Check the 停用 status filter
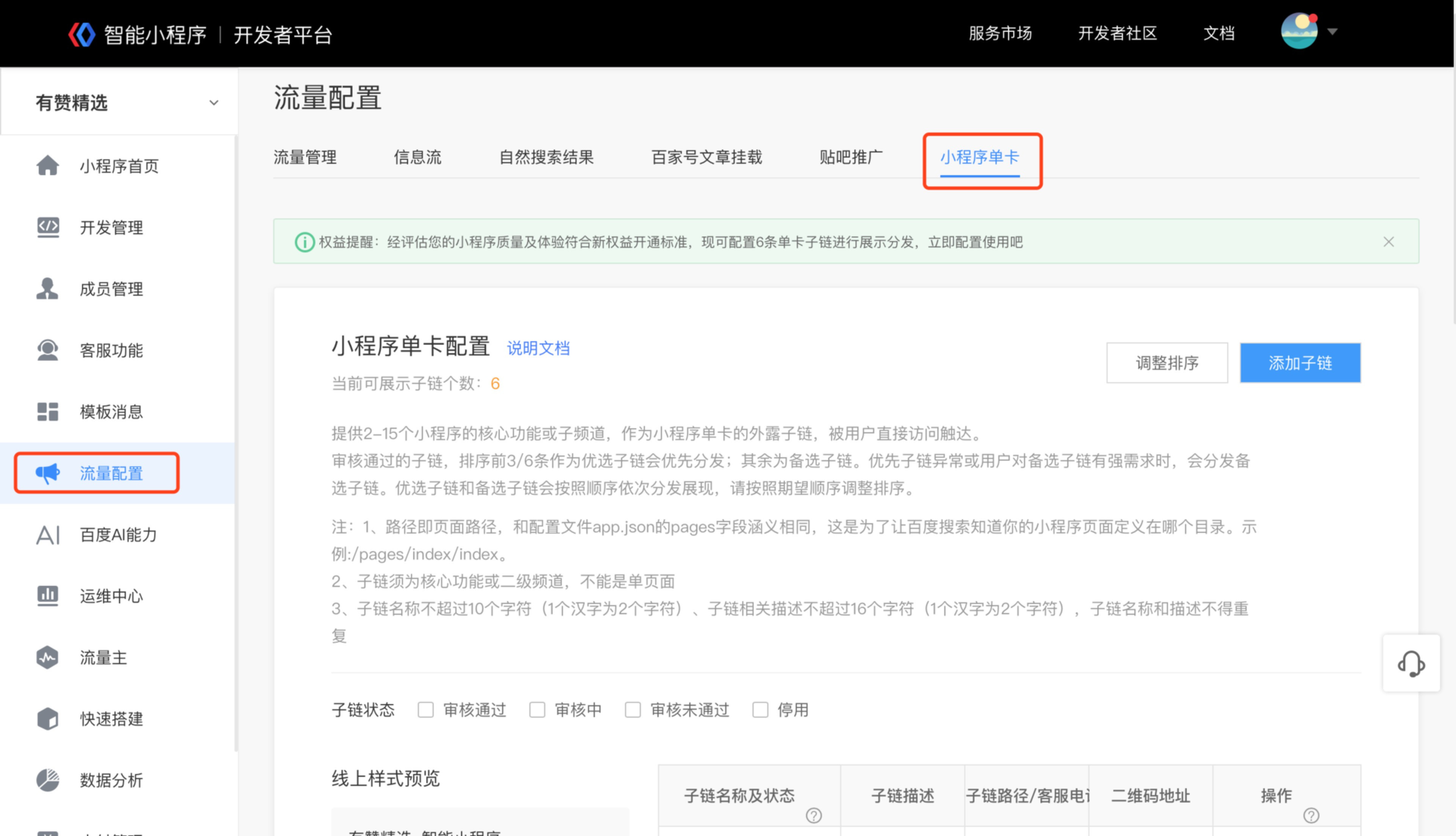This screenshot has width=1456, height=836. tap(761, 710)
